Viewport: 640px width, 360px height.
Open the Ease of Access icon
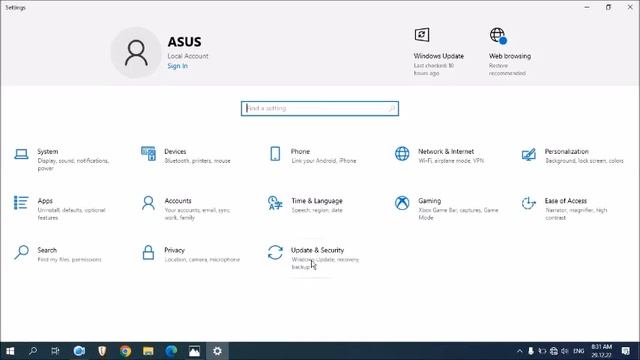point(529,203)
